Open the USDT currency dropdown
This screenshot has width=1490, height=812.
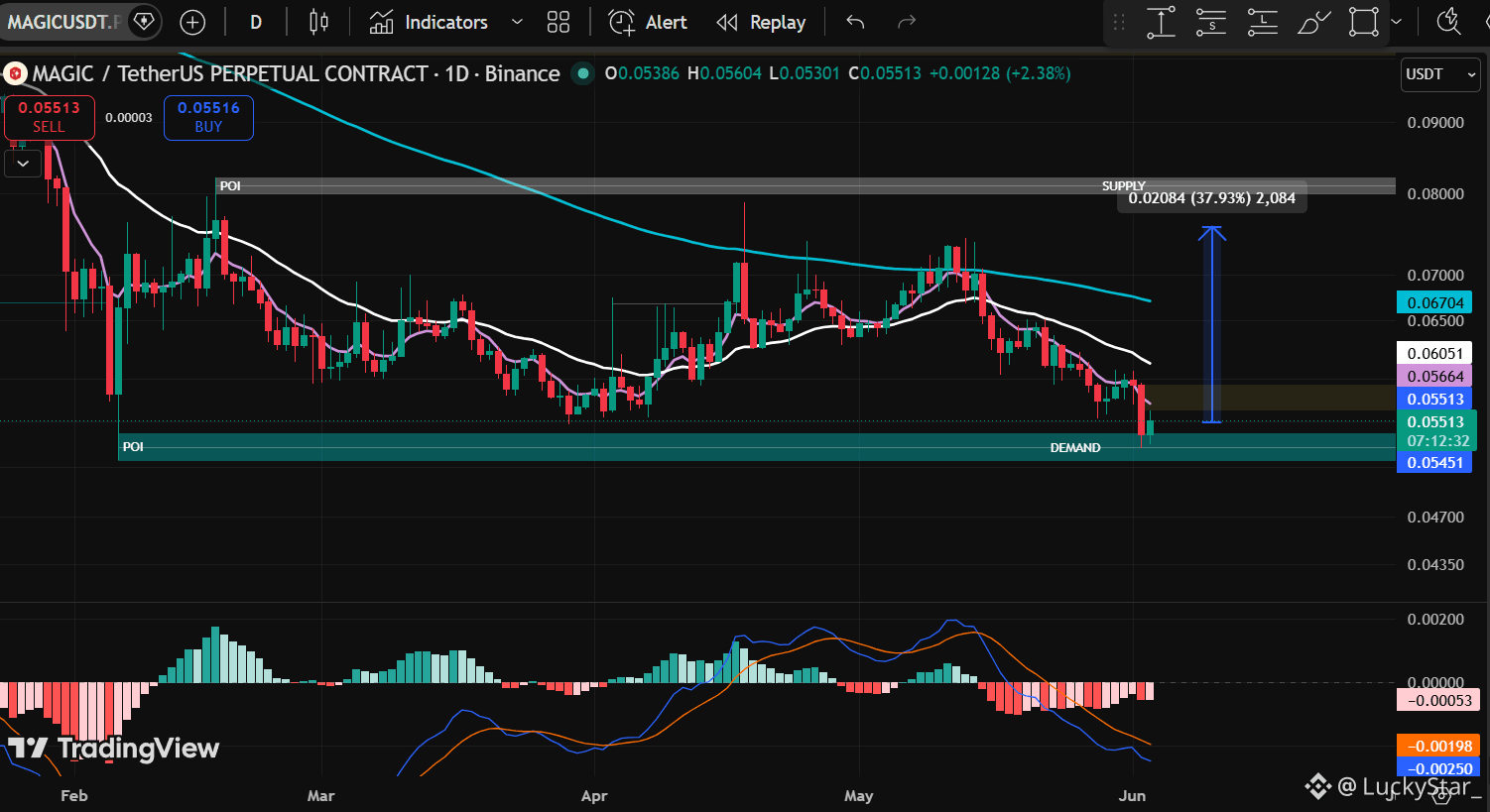[x=1441, y=74]
